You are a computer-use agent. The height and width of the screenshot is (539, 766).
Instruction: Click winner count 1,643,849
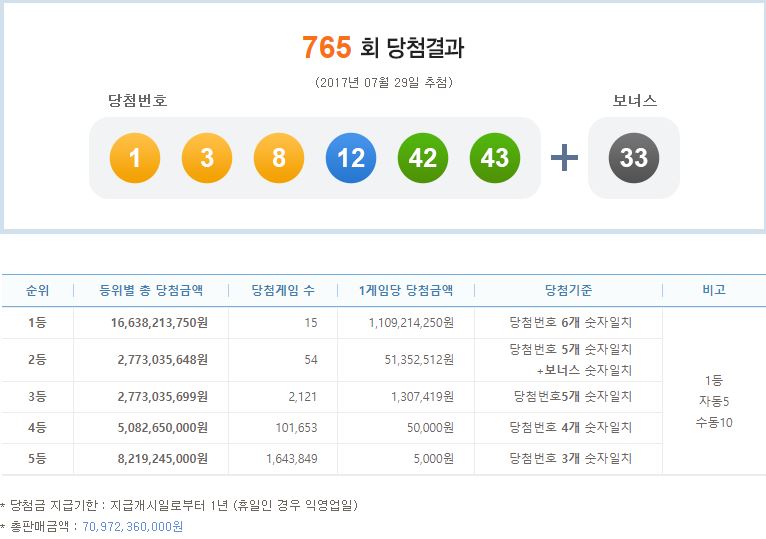coord(292,458)
